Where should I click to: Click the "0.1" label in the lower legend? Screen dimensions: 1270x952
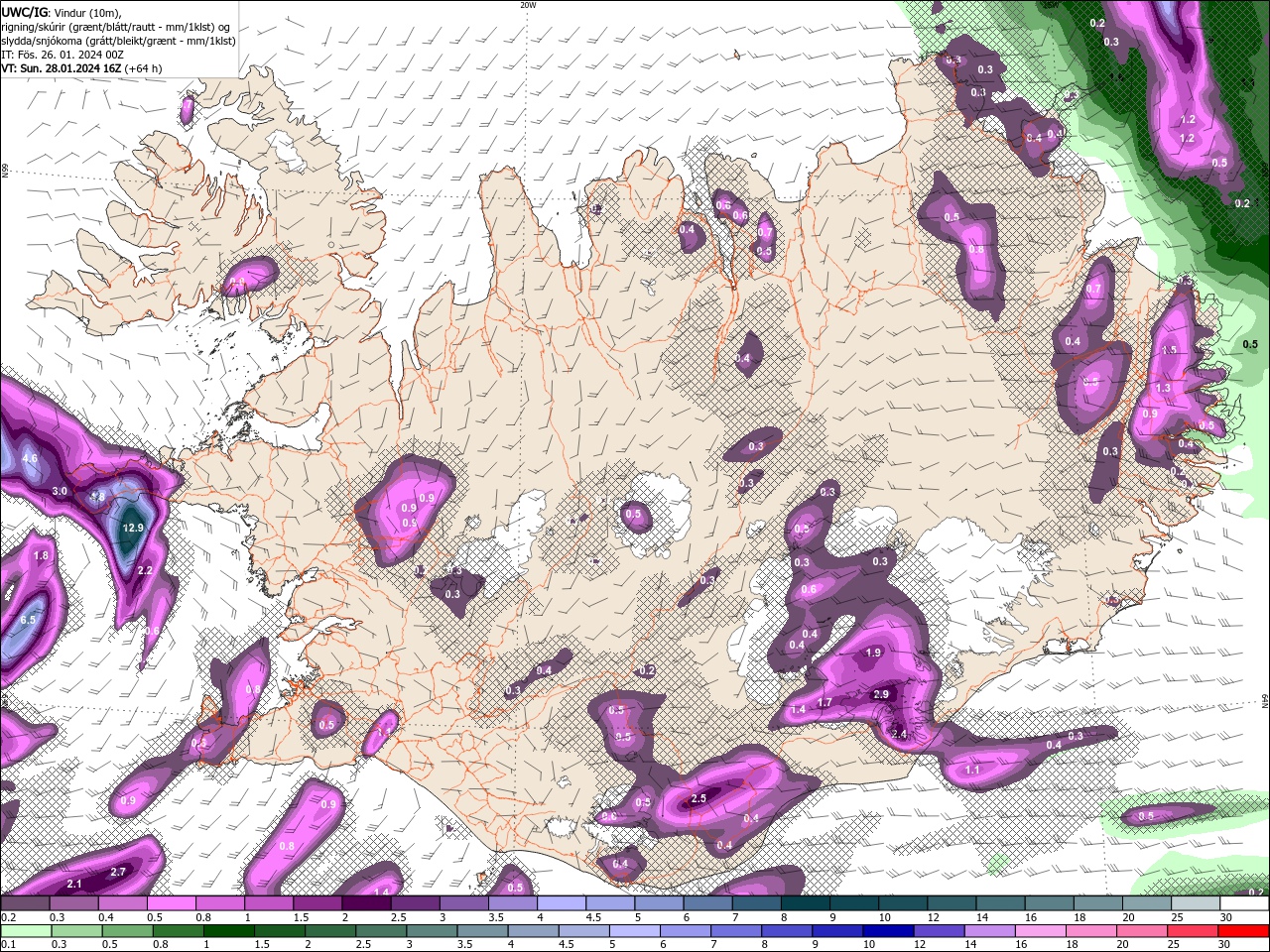[x=8, y=945]
